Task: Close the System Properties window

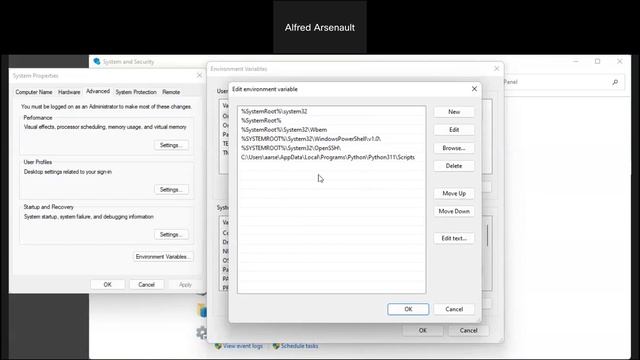Action: tap(199, 76)
